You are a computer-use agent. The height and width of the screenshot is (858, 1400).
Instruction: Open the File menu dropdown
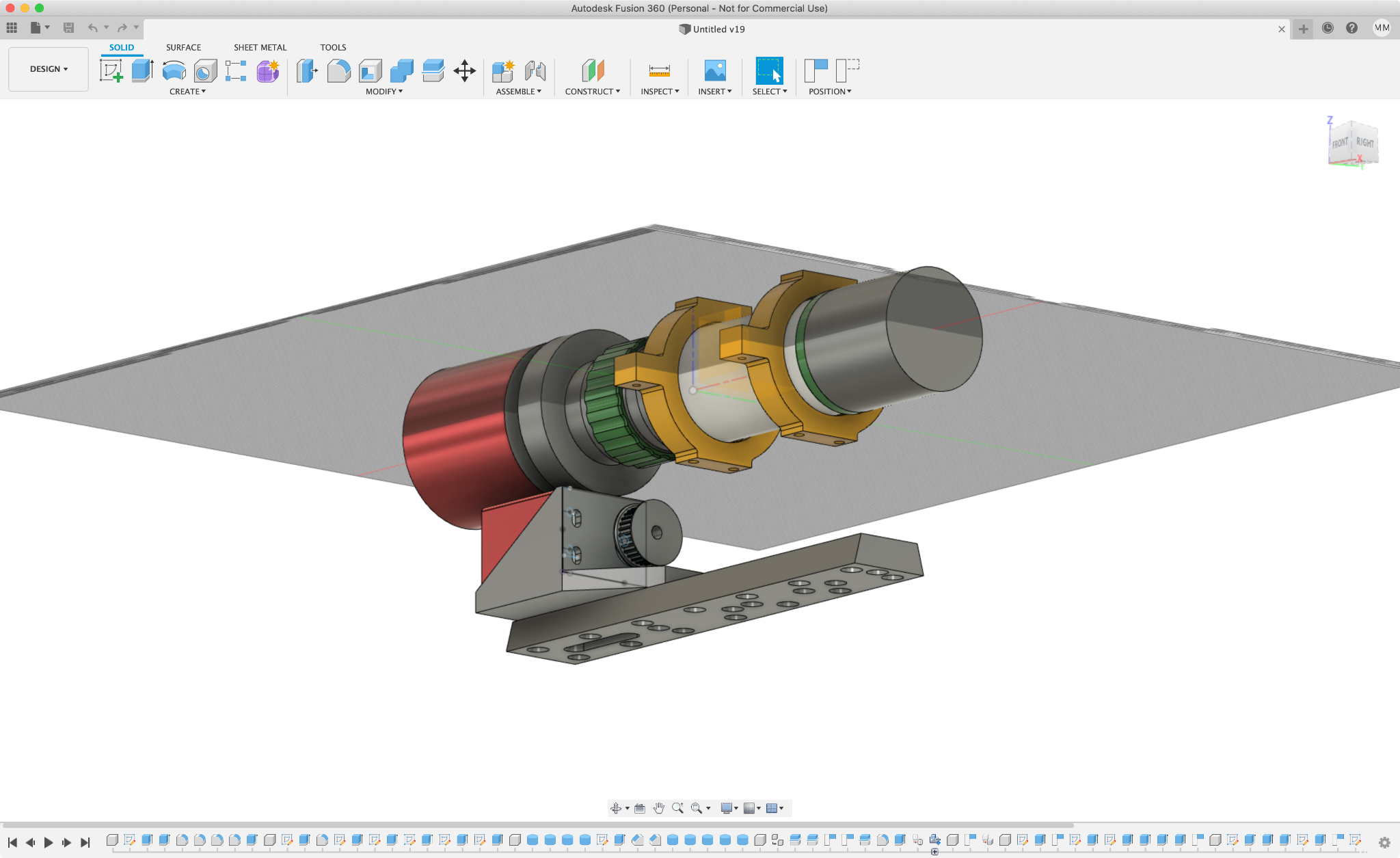click(40, 28)
